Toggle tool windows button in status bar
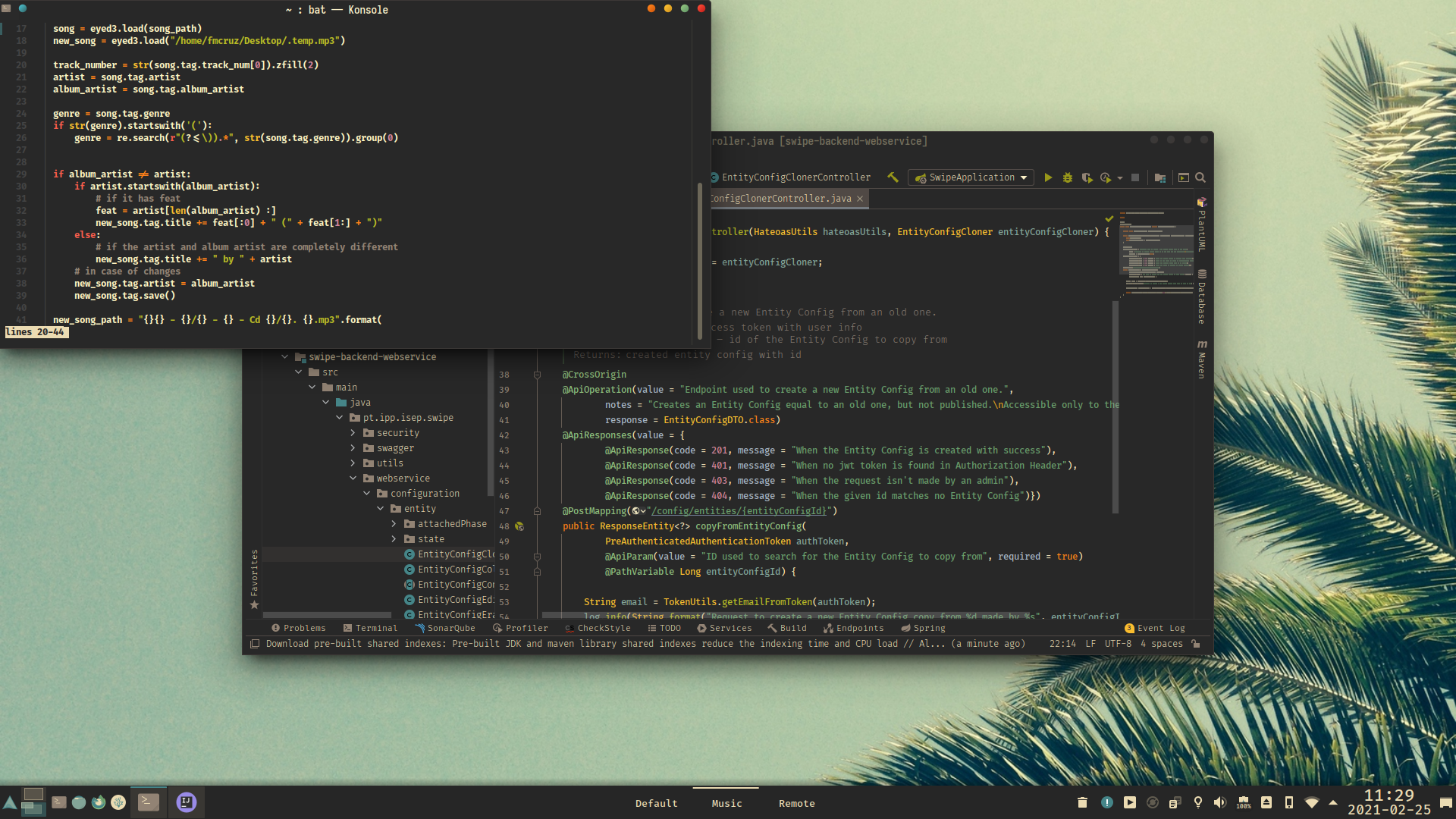This screenshot has width=1456, height=819. coord(255,644)
